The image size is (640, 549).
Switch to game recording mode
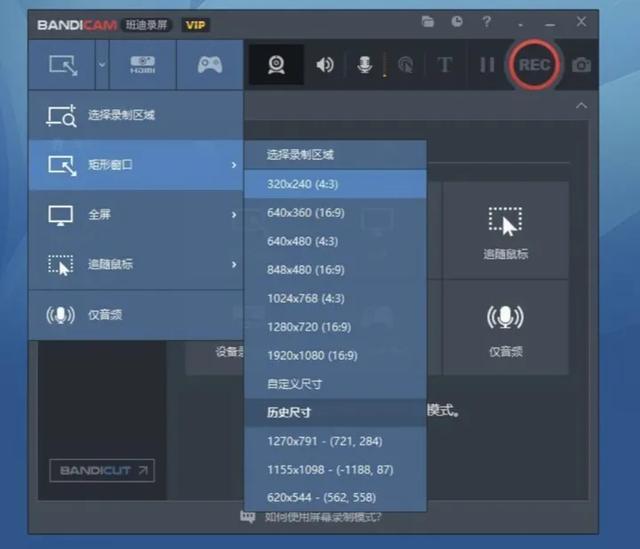[x=210, y=65]
